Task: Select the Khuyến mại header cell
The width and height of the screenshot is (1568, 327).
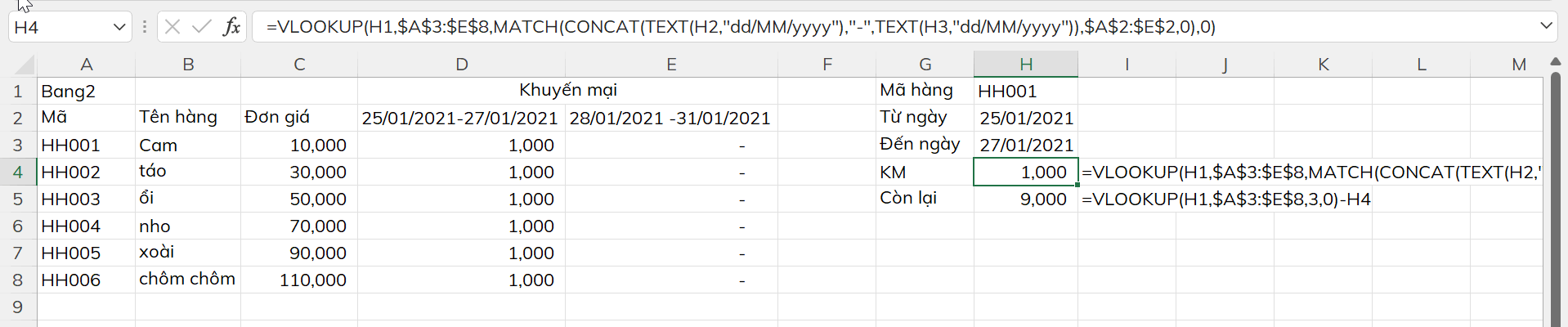Action: pos(567,91)
